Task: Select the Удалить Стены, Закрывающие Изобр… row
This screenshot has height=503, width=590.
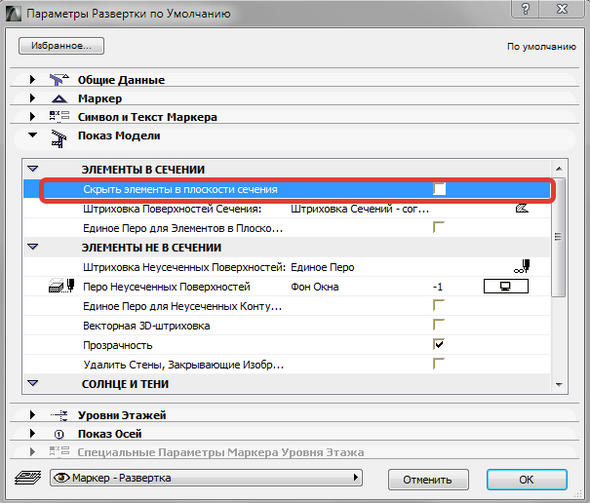Action: click(287, 364)
